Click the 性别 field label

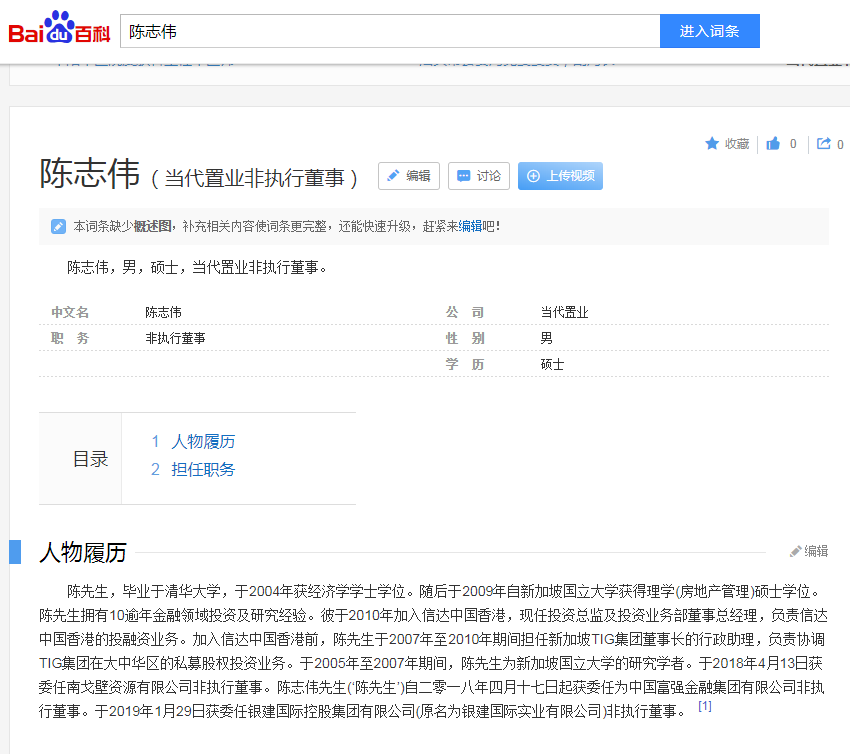point(465,338)
